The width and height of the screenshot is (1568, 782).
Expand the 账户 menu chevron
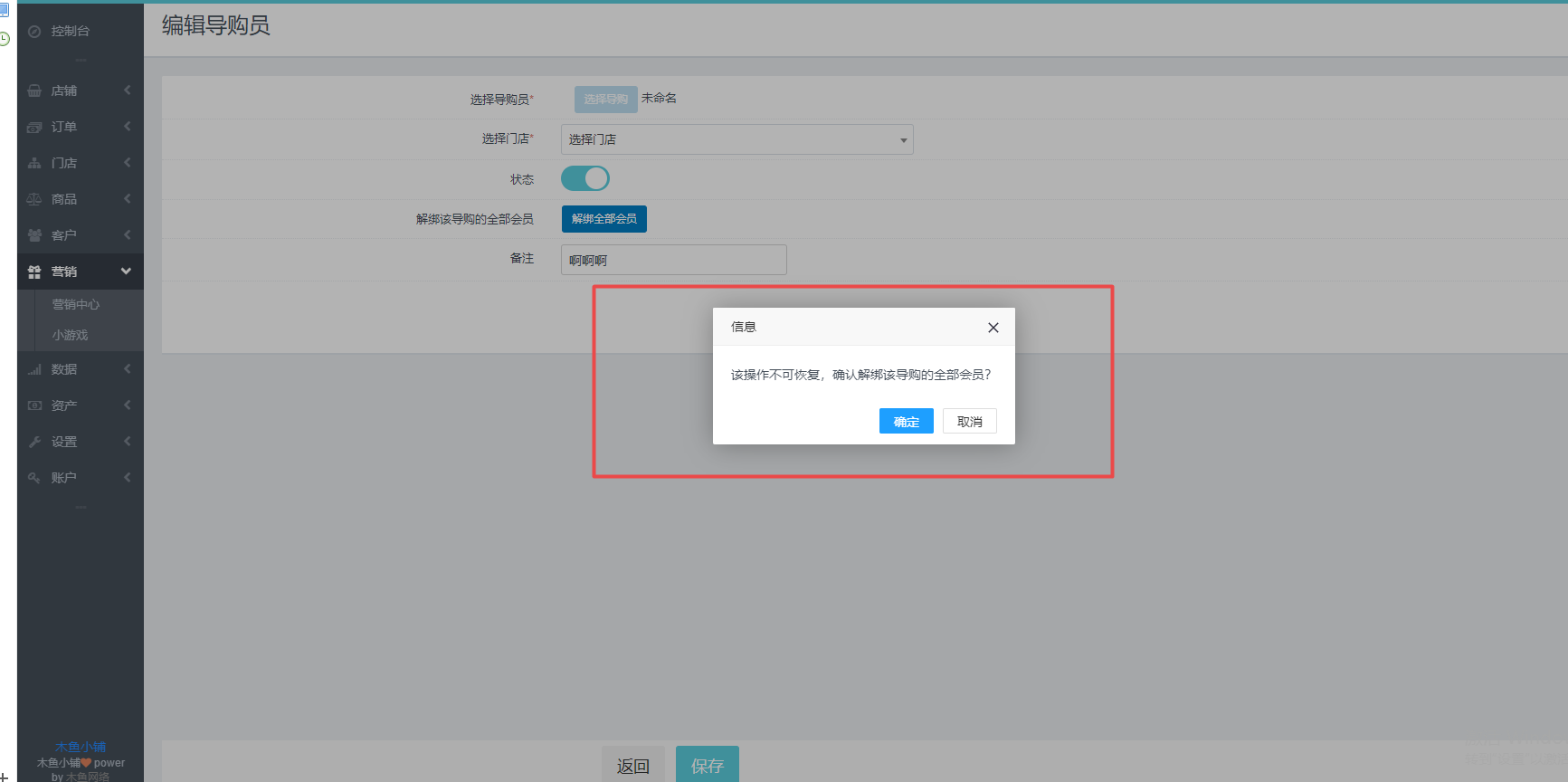127,477
